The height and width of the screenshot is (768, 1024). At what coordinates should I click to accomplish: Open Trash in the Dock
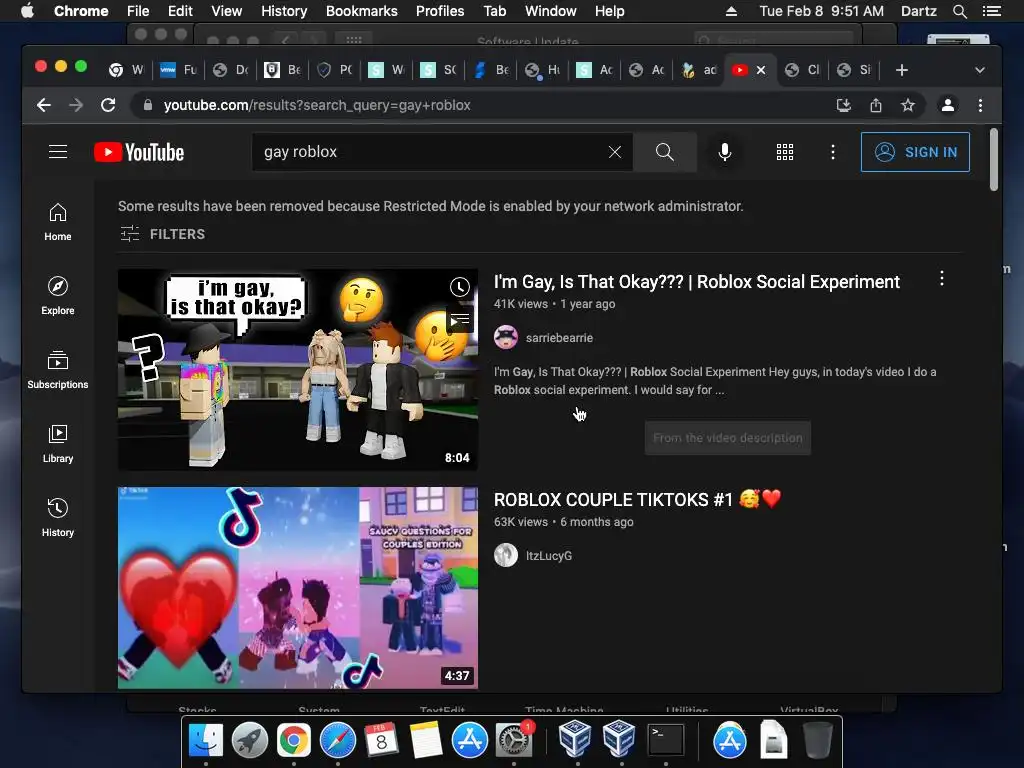tap(817, 740)
